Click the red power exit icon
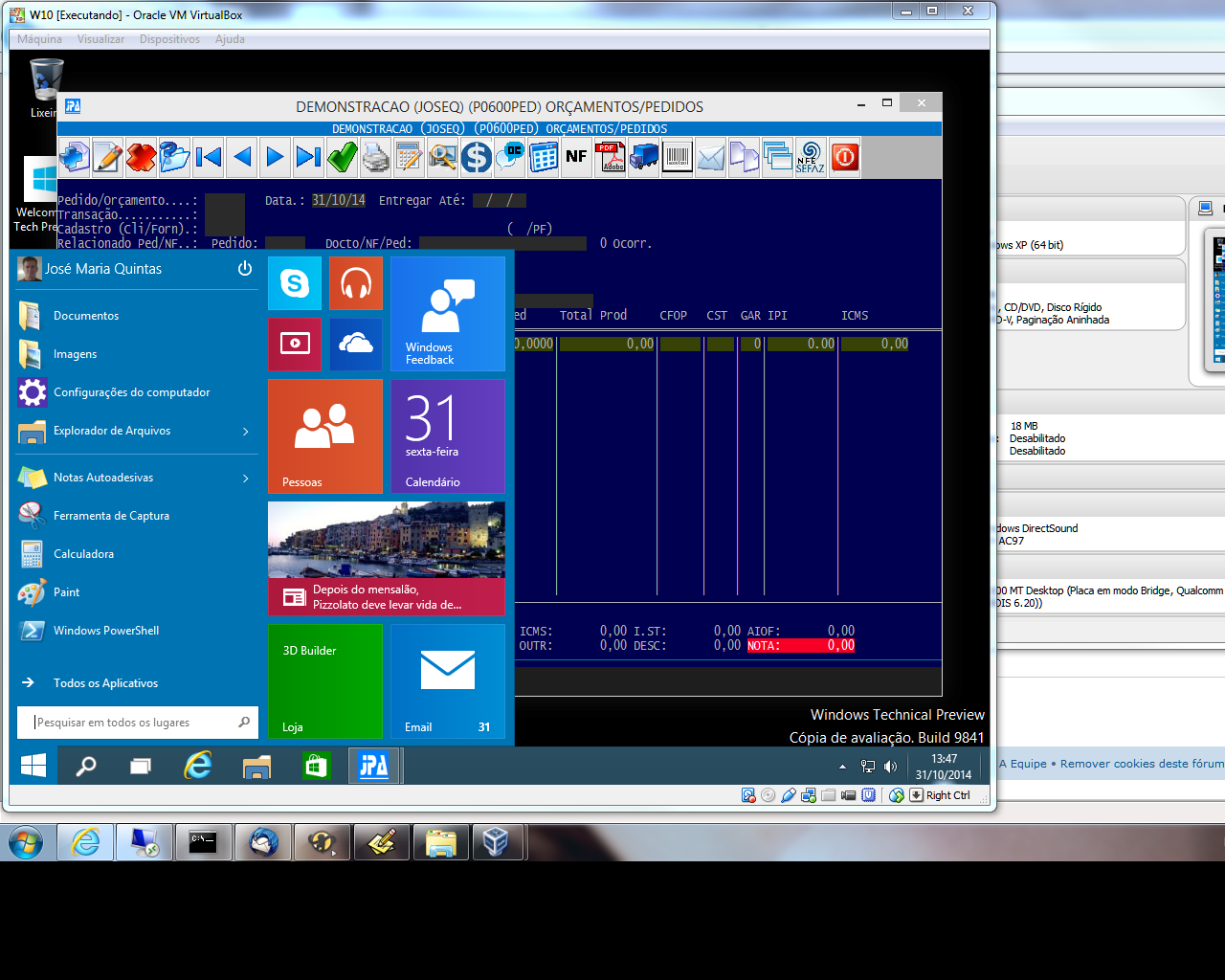The height and width of the screenshot is (980, 1225). pos(844,157)
